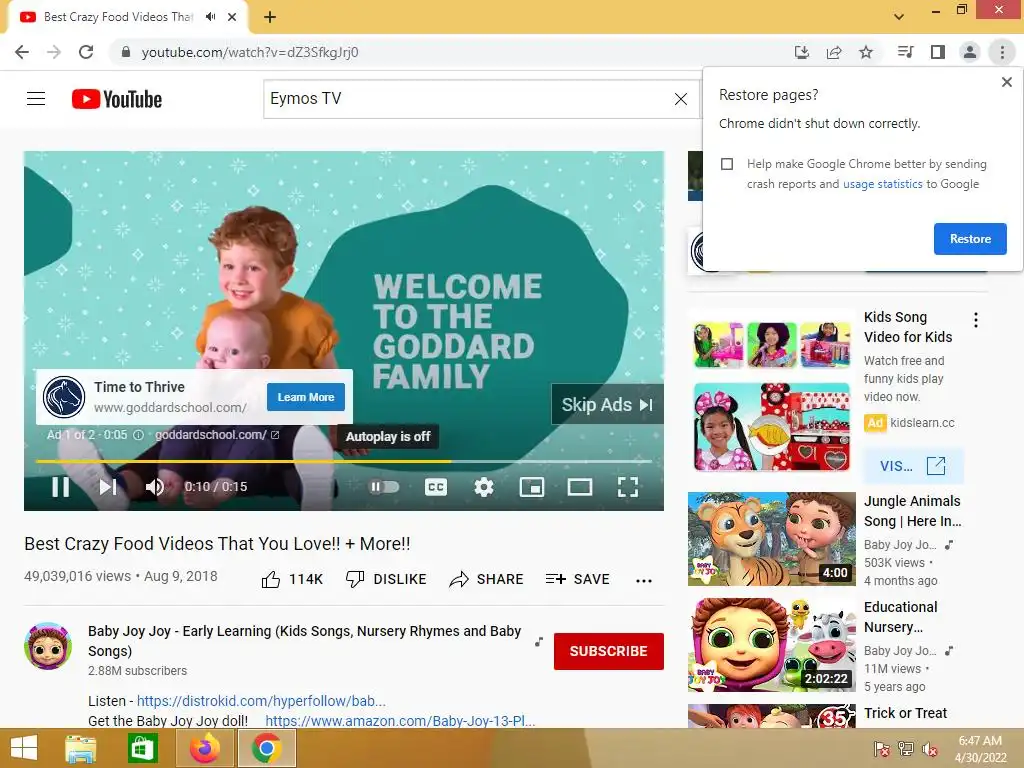Close the Best Crazy Food Videos tab
Viewport: 1024px width, 768px height.
(x=232, y=18)
